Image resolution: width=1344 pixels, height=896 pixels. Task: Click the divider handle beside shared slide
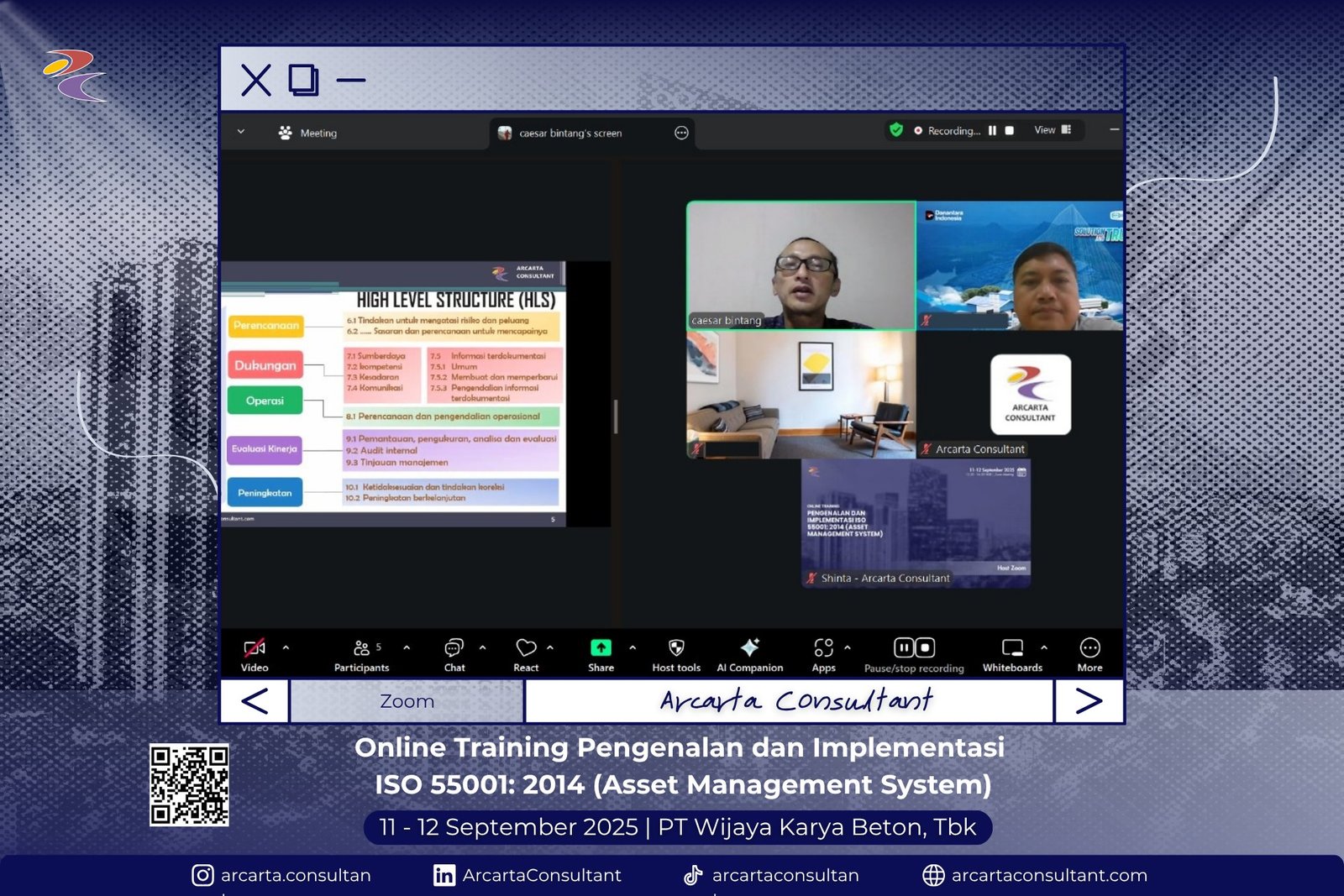click(x=616, y=417)
